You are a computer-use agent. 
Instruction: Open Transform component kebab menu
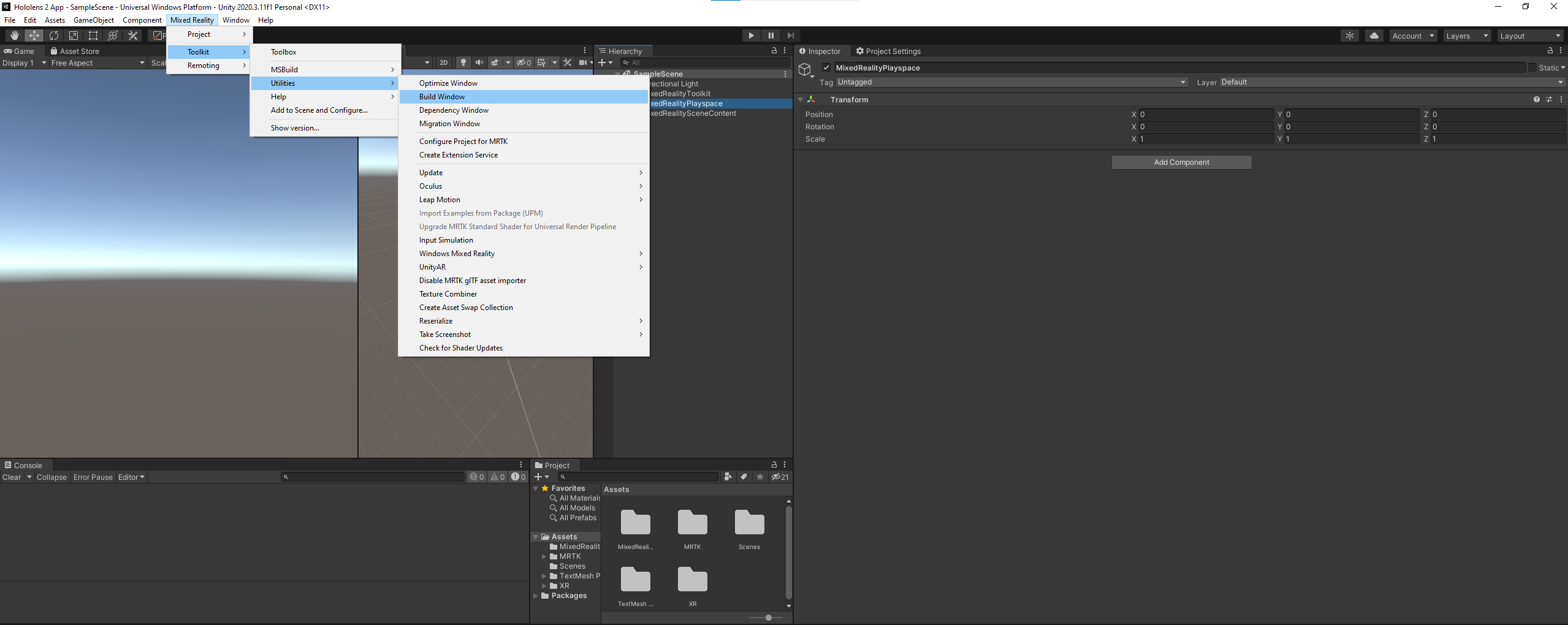click(x=1561, y=99)
